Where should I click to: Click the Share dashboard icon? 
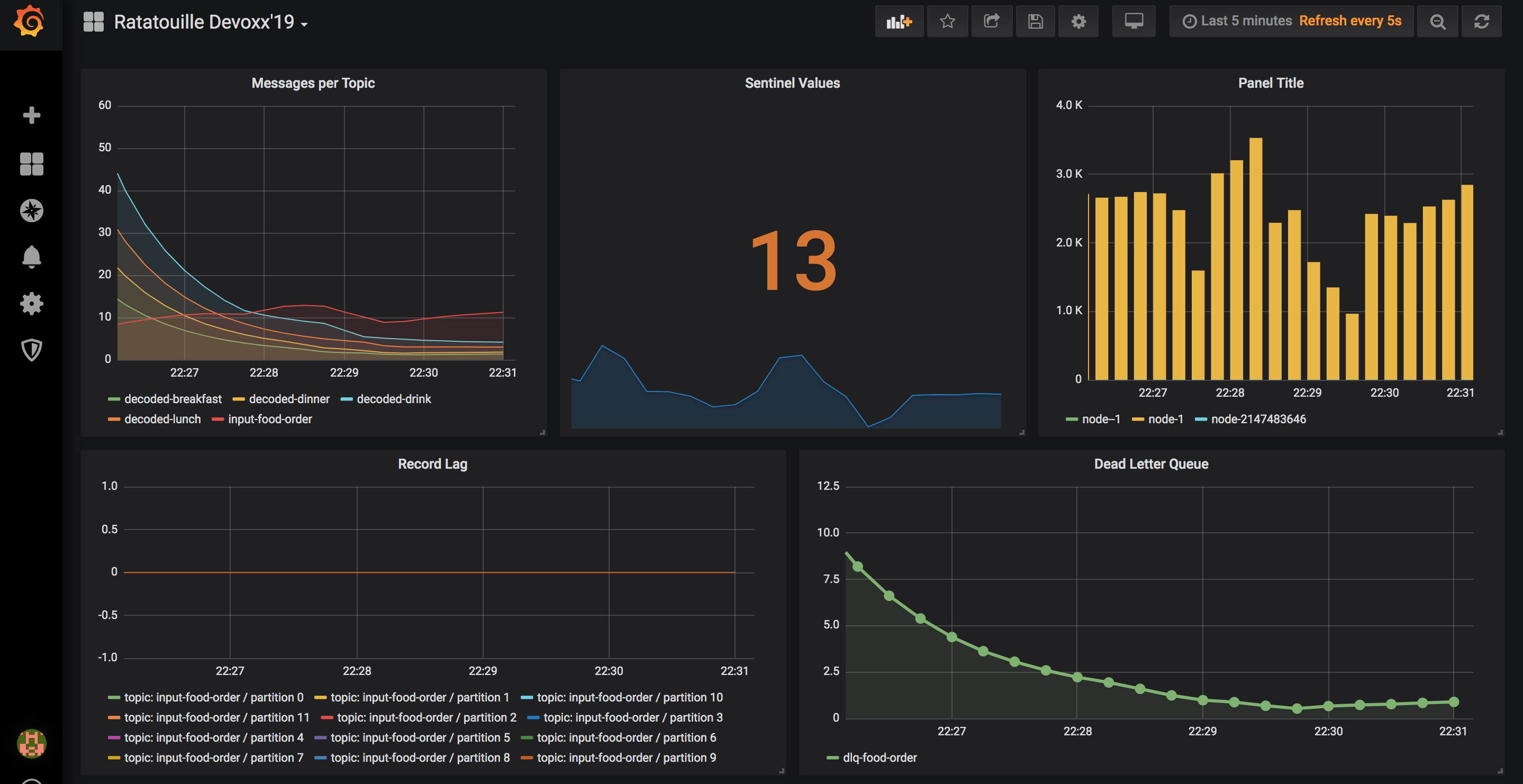click(x=992, y=22)
